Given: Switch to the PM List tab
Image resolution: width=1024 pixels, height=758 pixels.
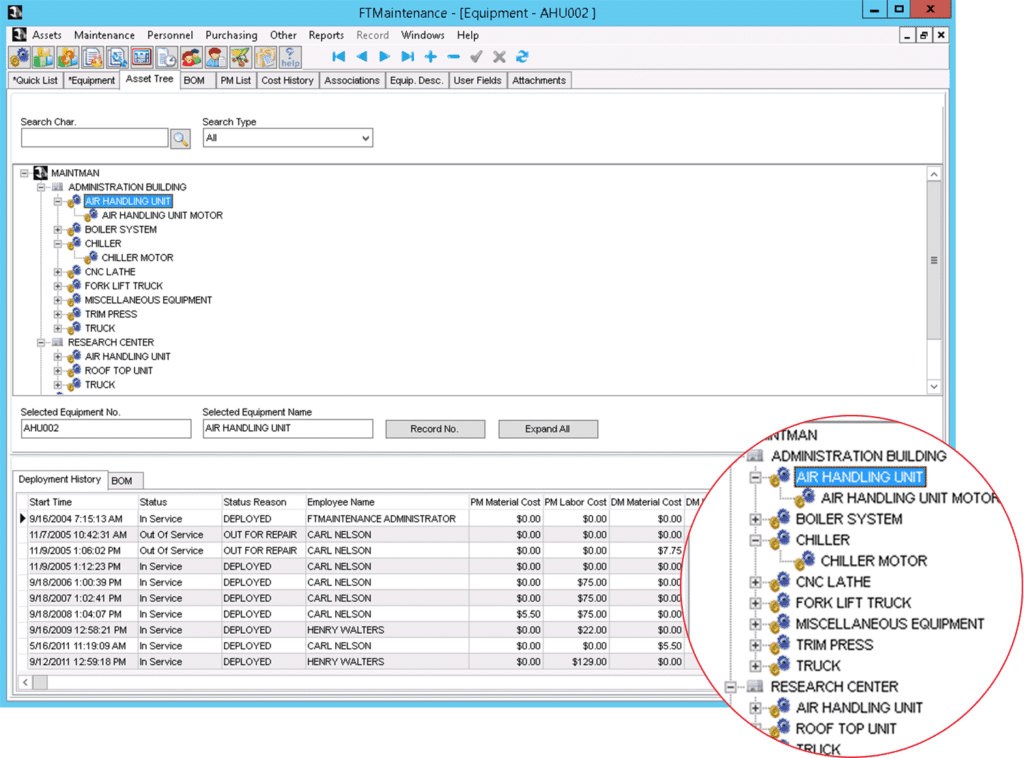Looking at the screenshot, I should (x=235, y=80).
